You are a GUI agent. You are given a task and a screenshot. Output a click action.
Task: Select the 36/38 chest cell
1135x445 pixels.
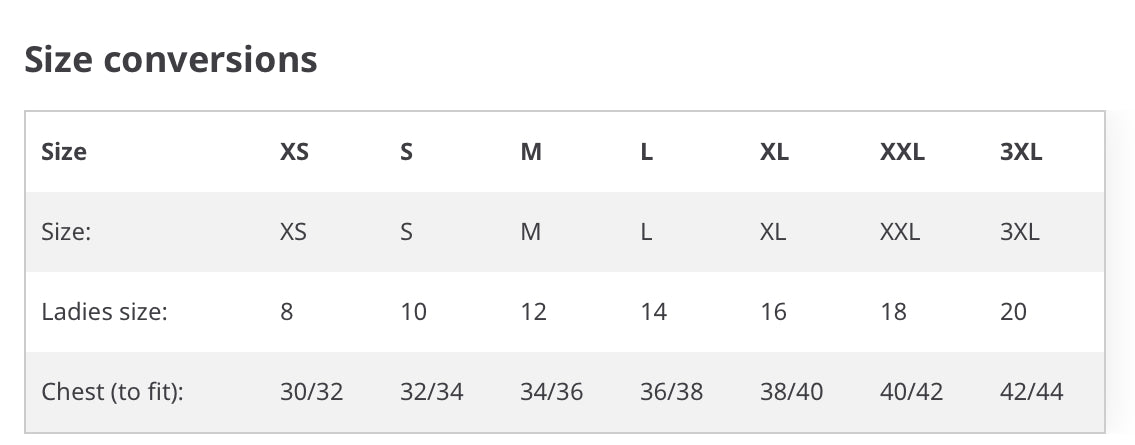coord(671,391)
